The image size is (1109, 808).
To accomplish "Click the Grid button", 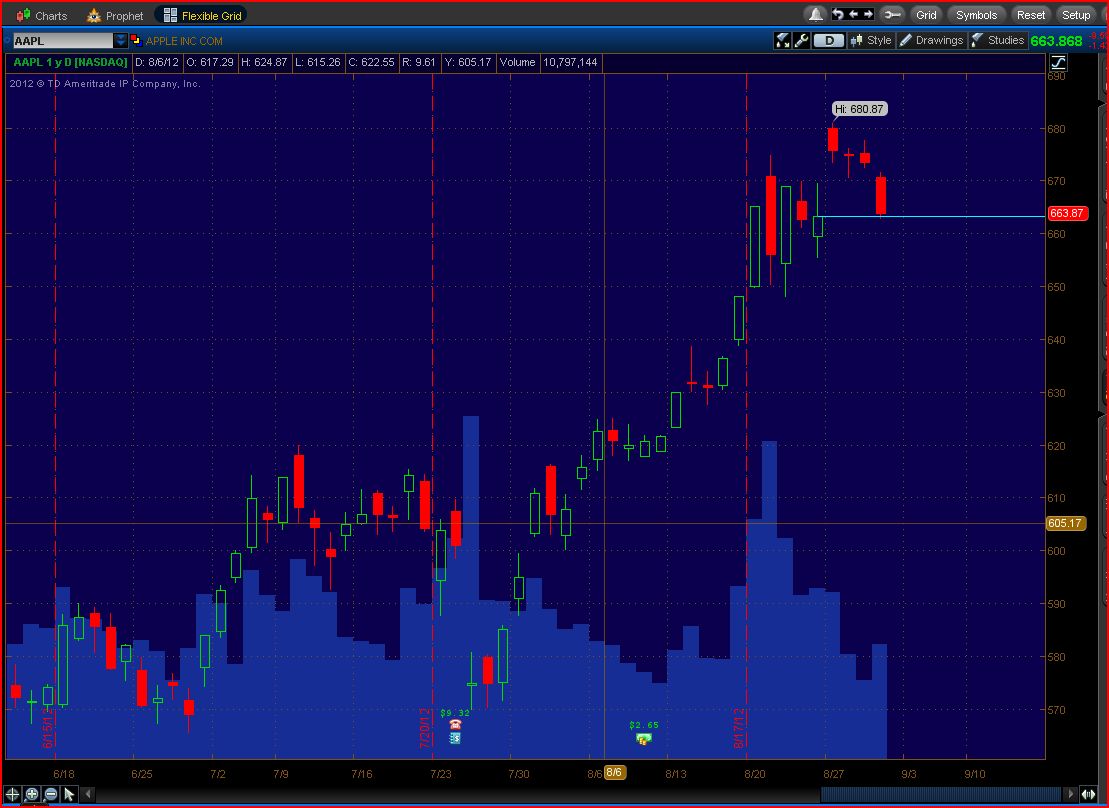I will [x=926, y=15].
